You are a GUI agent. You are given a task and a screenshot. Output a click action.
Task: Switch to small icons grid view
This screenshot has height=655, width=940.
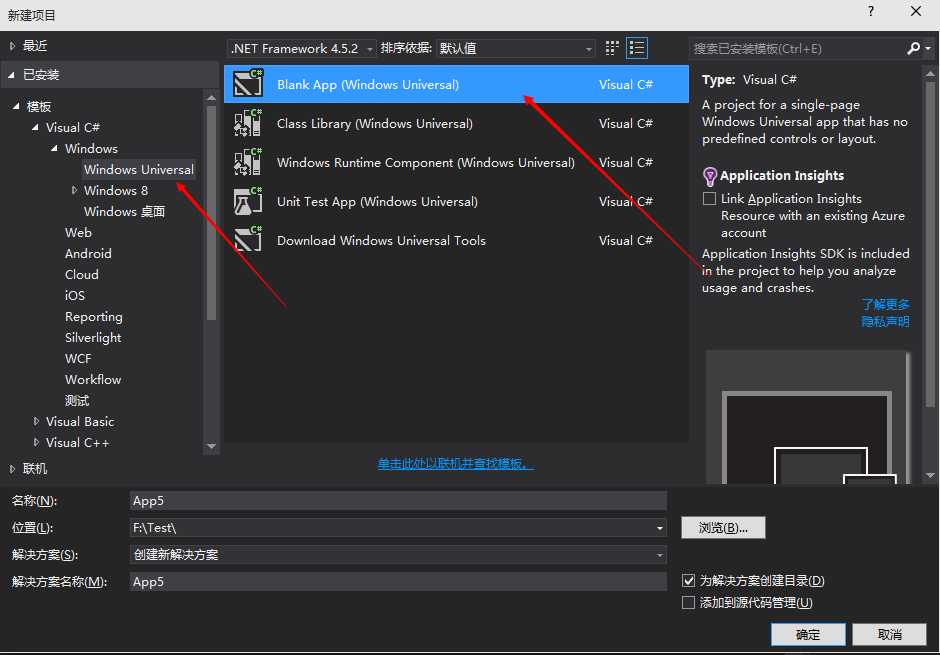[611, 48]
